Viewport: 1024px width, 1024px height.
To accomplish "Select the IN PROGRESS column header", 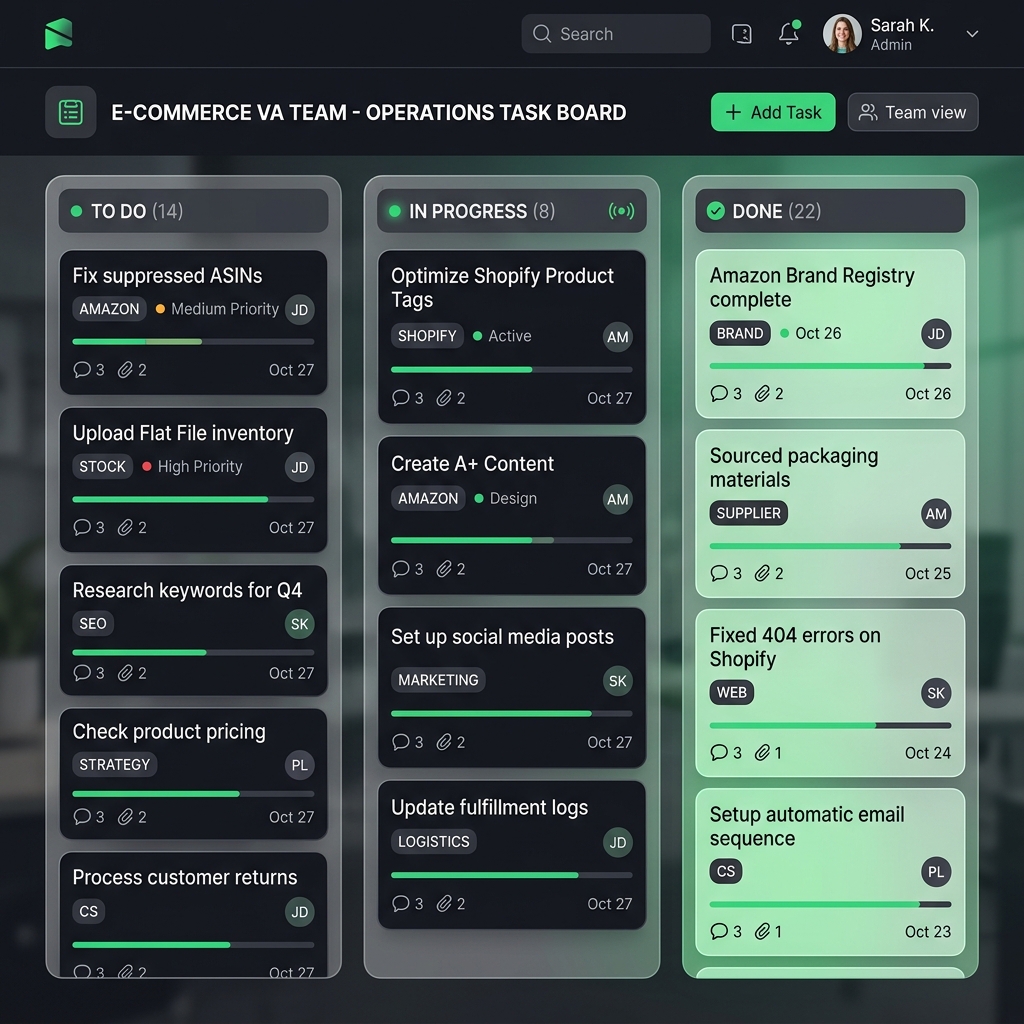I will (x=511, y=211).
